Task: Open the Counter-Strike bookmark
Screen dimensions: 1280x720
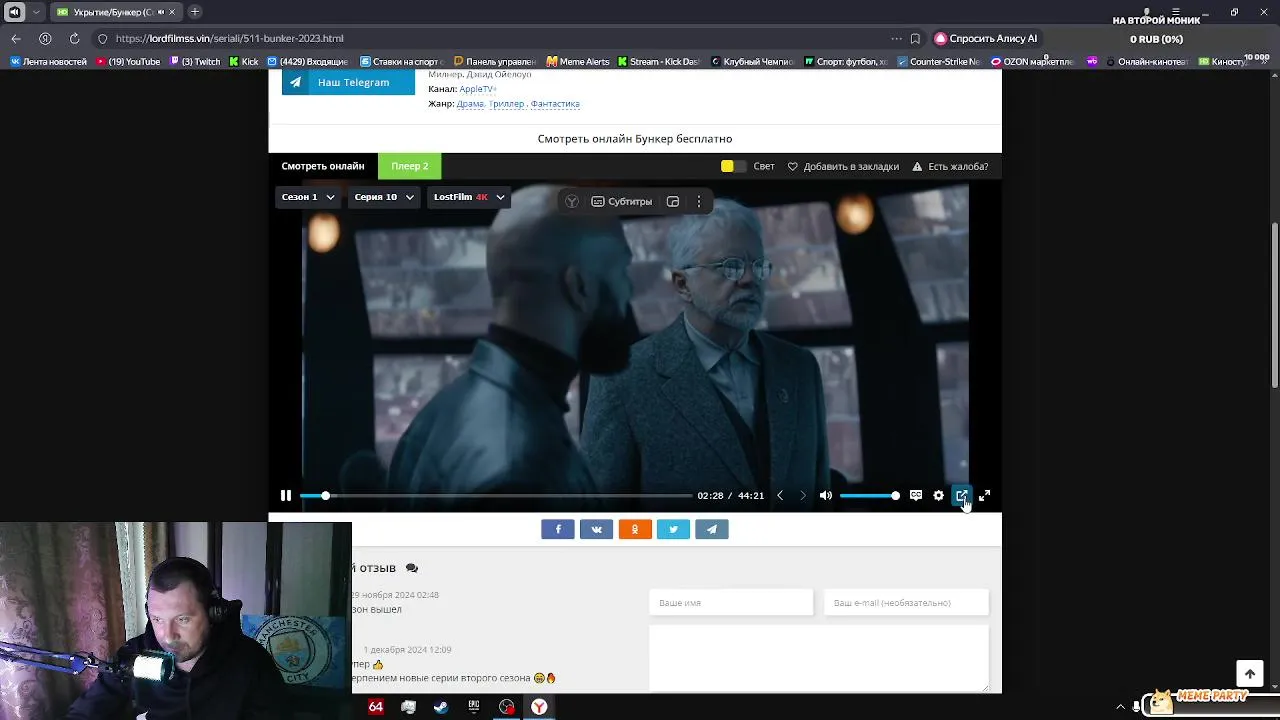Action: click(938, 61)
